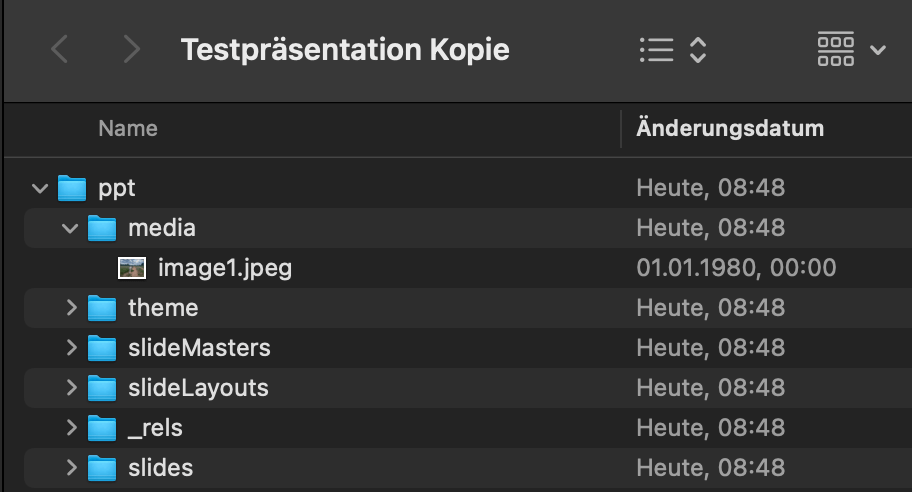Screen dimensions: 912x492
Task: Expand the slideMasters folder
Action: [72, 348]
